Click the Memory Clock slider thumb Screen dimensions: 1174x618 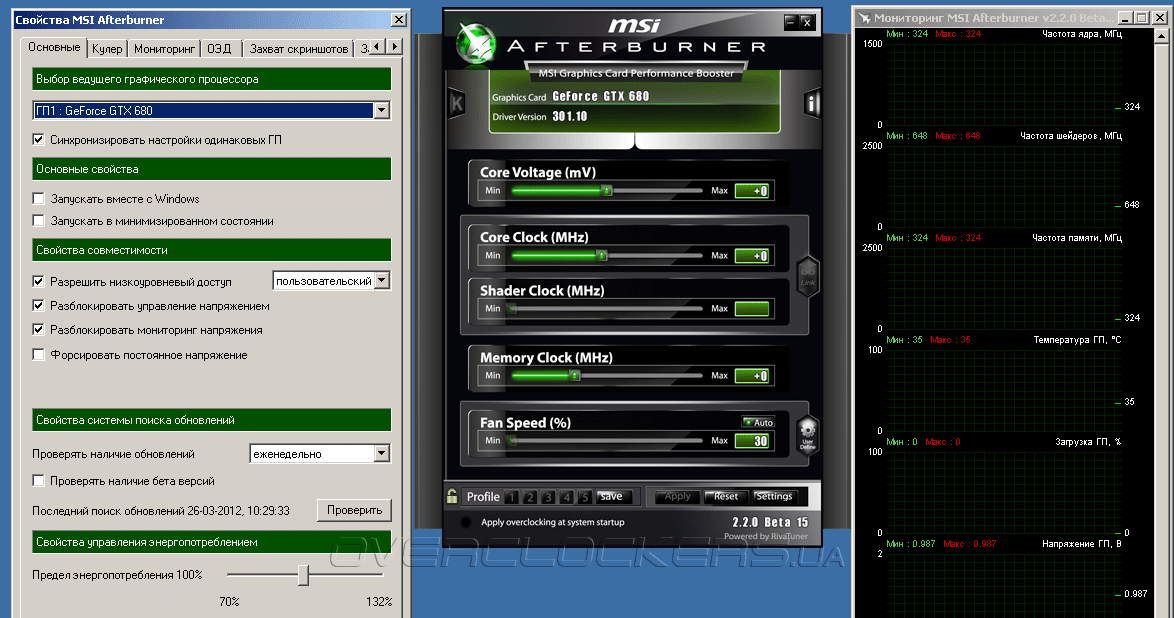click(x=574, y=375)
